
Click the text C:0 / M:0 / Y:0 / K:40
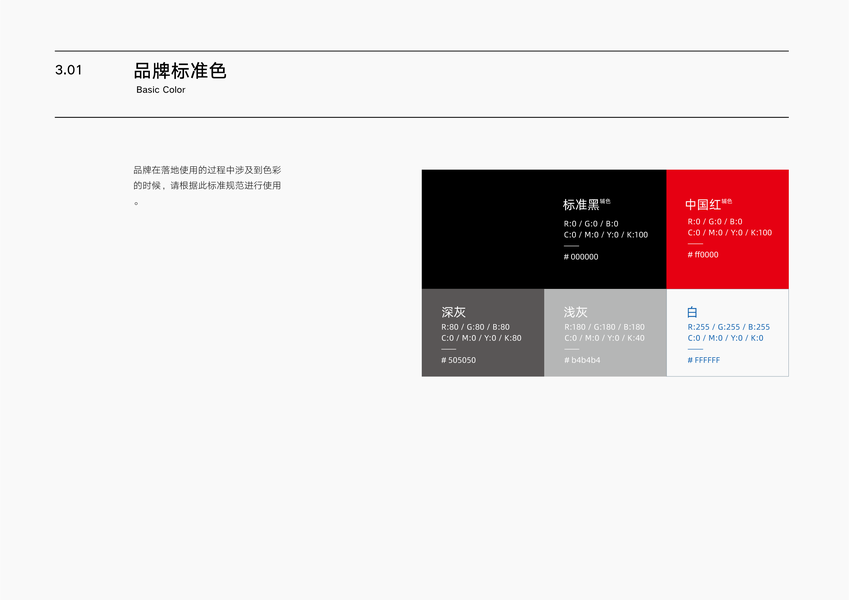pos(604,338)
